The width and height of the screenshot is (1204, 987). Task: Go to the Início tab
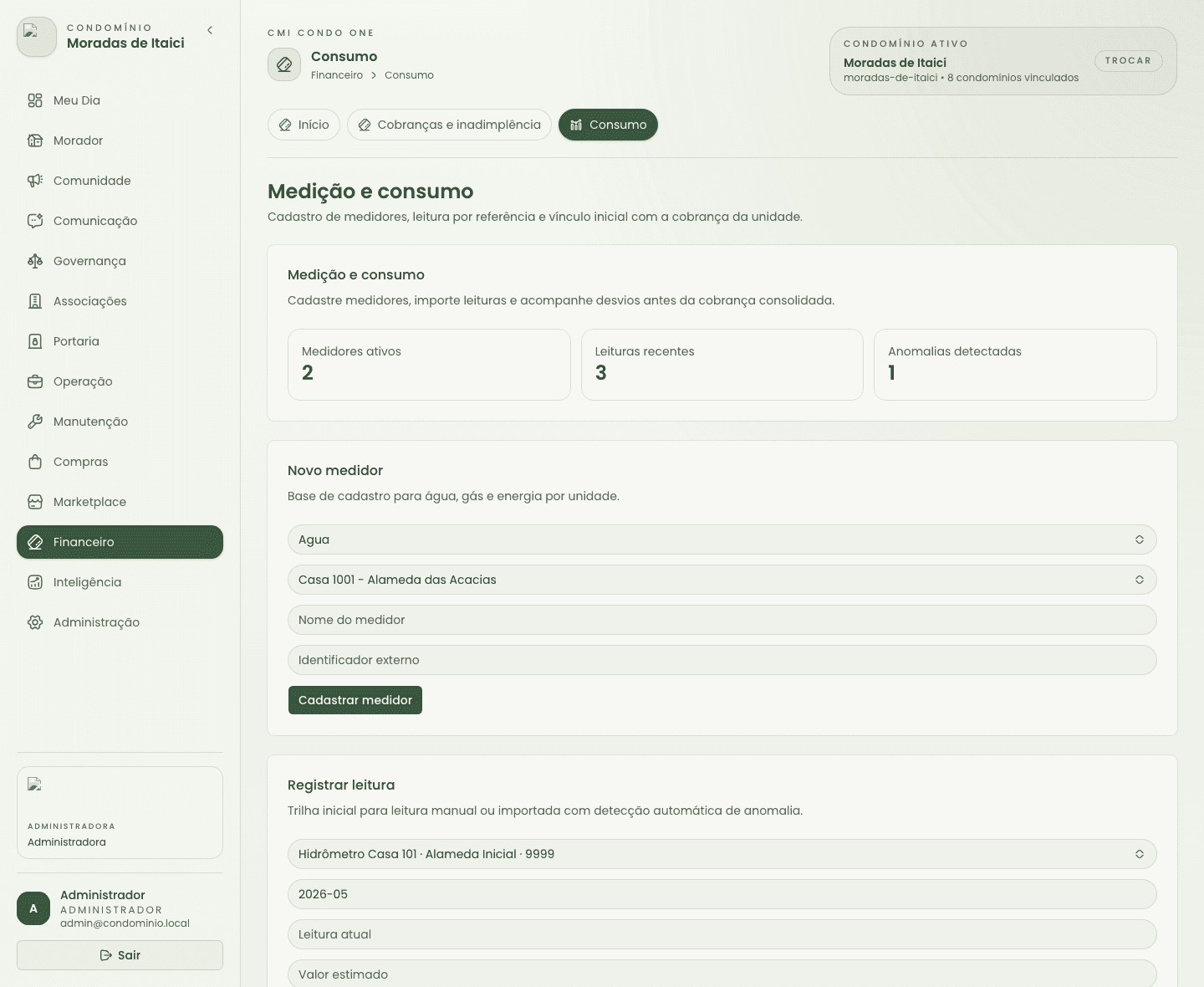coord(304,125)
